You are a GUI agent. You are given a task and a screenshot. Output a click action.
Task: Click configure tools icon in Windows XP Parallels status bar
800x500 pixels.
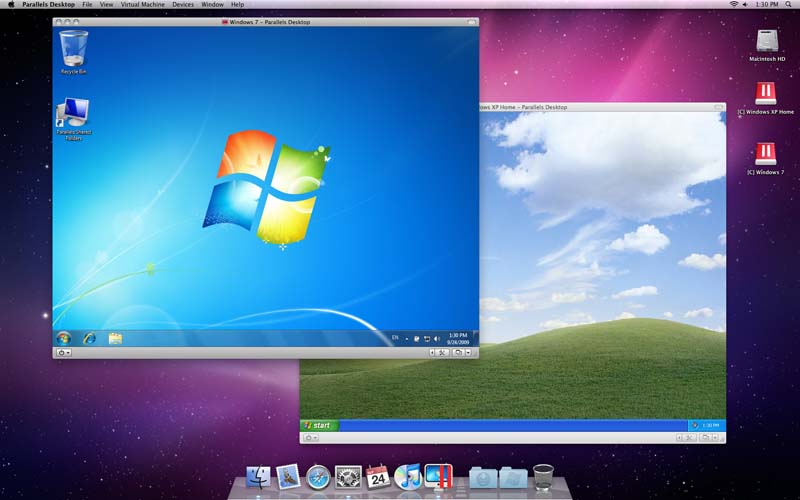(x=689, y=437)
